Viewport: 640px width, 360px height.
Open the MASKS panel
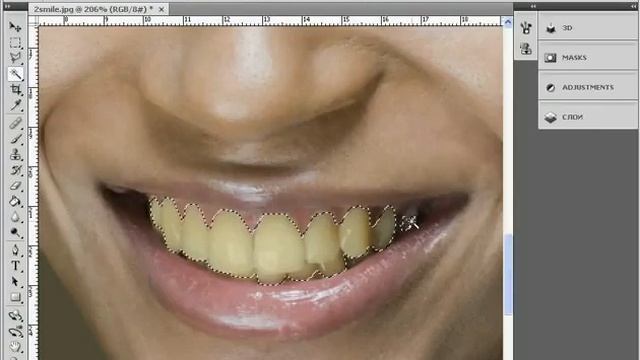588,58
